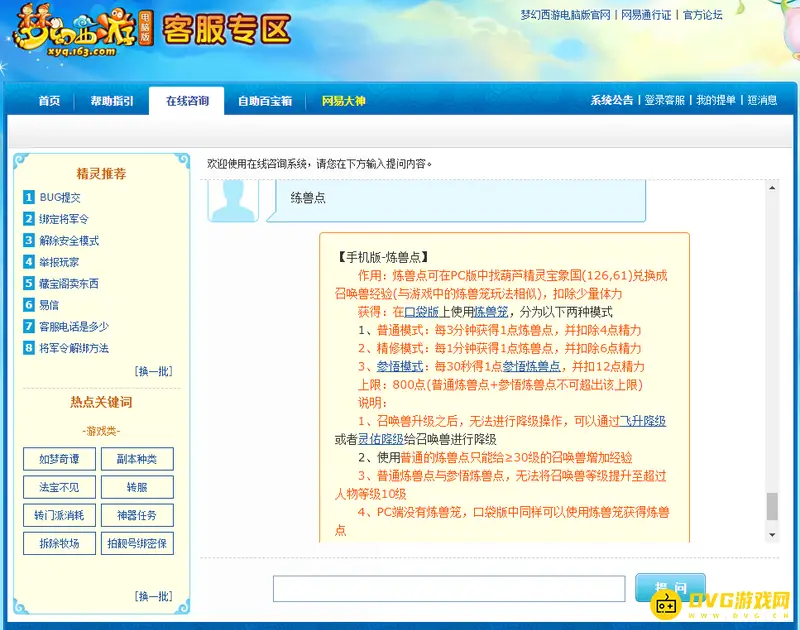
Task: Open the 网易大神 tab
Action: (343, 101)
